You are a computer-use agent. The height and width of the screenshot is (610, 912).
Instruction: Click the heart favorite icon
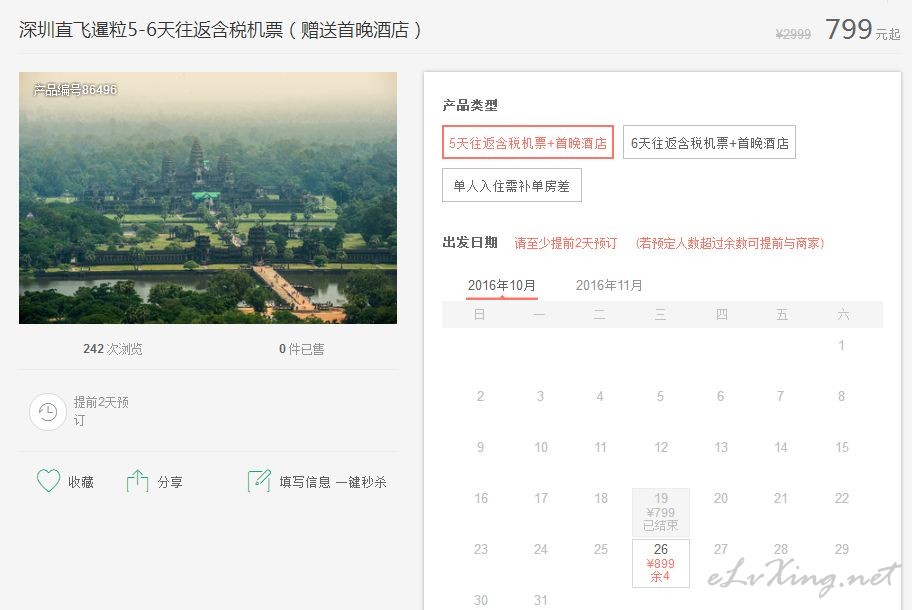(x=48, y=481)
